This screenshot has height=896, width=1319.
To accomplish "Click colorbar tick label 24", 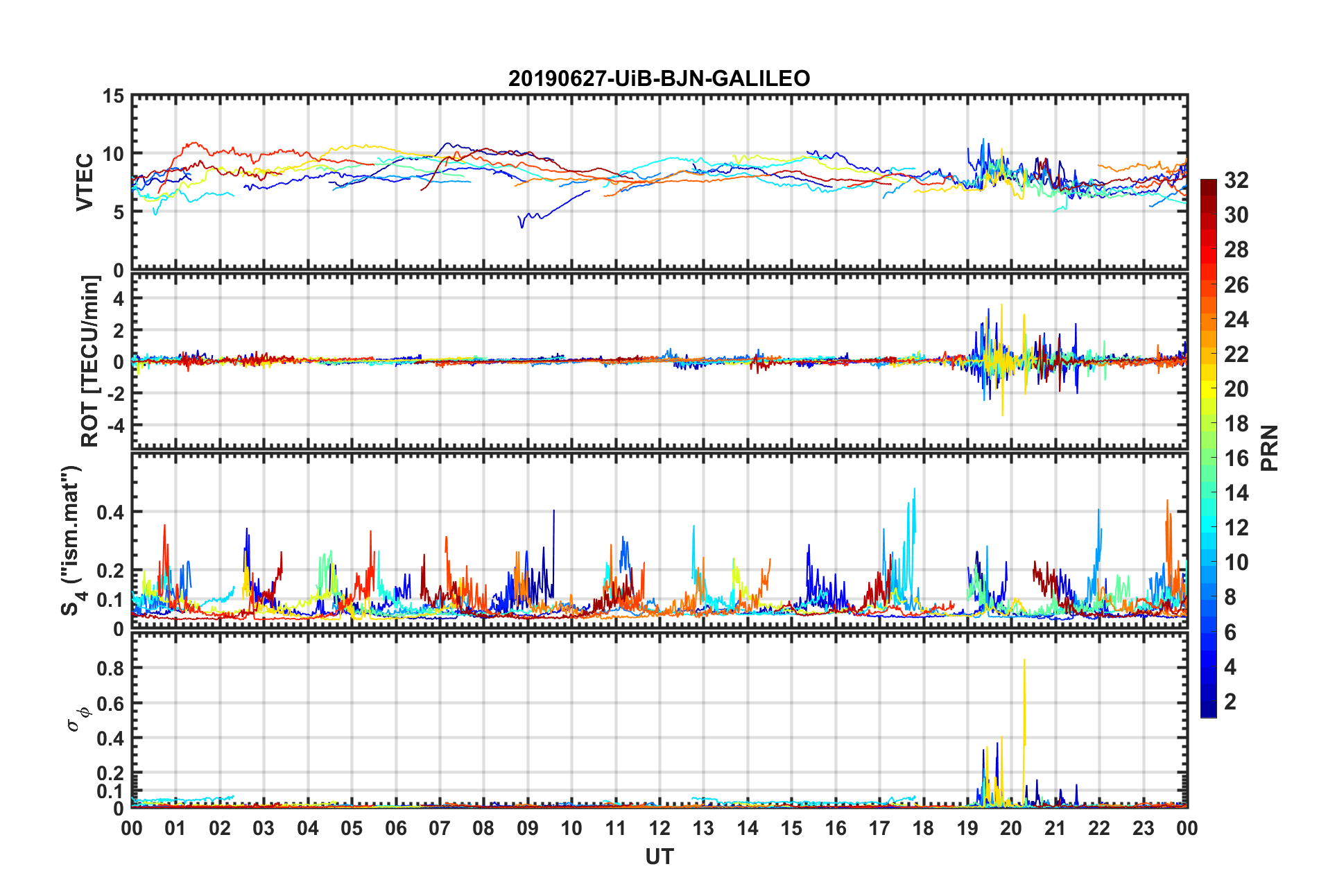I will click(x=1236, y=320).
